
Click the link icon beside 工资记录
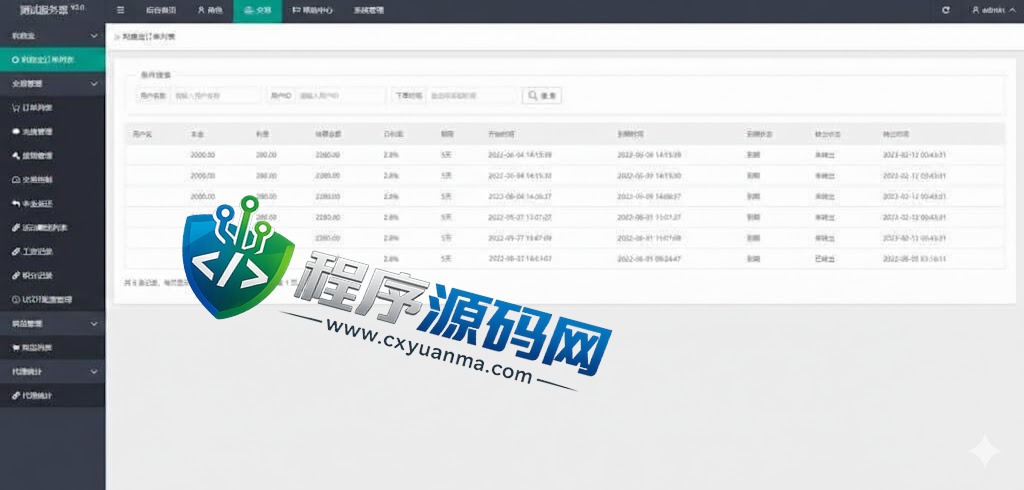16,252
